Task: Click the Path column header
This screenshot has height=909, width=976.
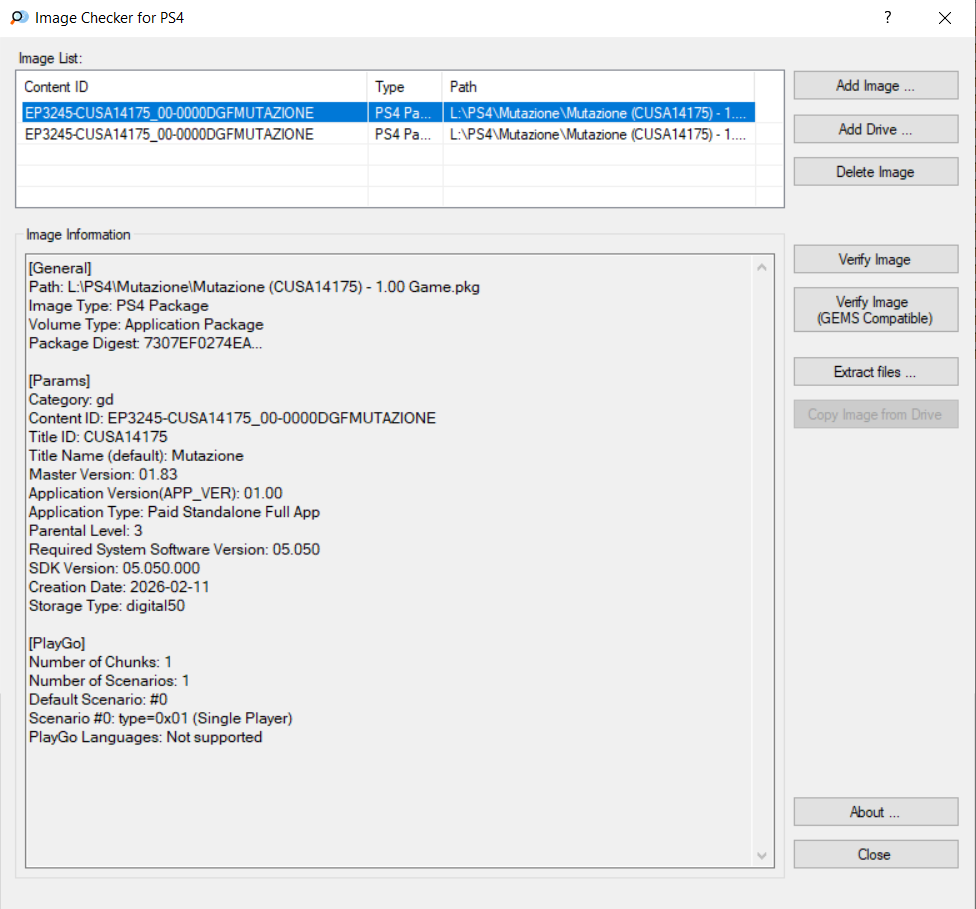Action: [x=597, y=87]
